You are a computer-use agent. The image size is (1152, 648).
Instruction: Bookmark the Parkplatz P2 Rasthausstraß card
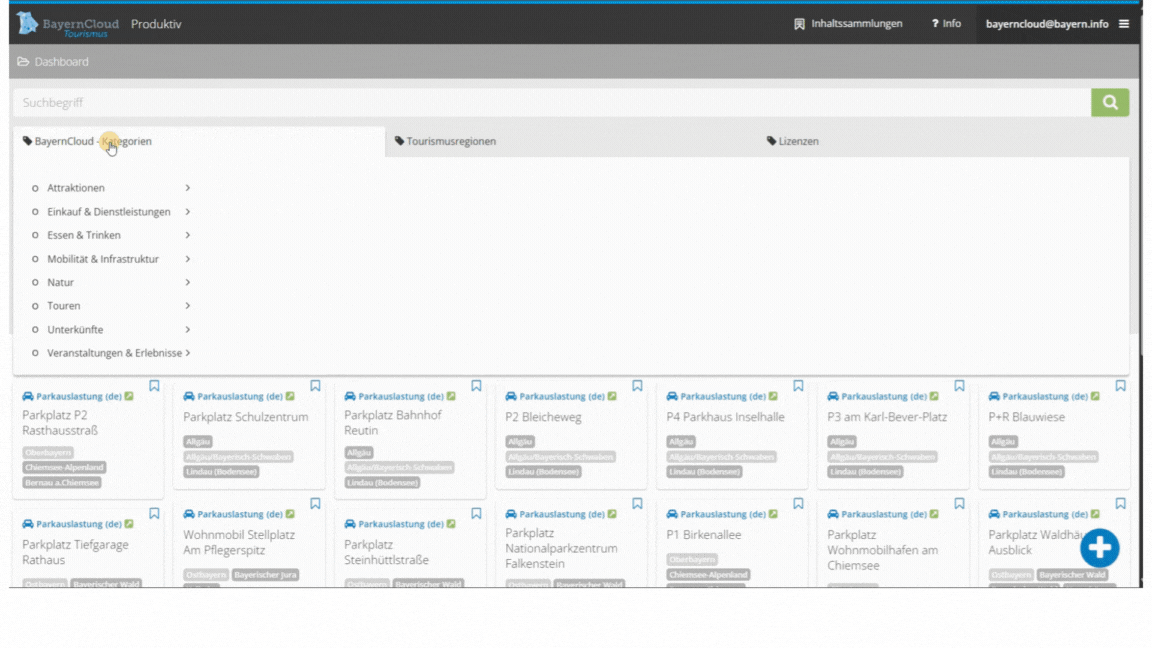(154, 386)
